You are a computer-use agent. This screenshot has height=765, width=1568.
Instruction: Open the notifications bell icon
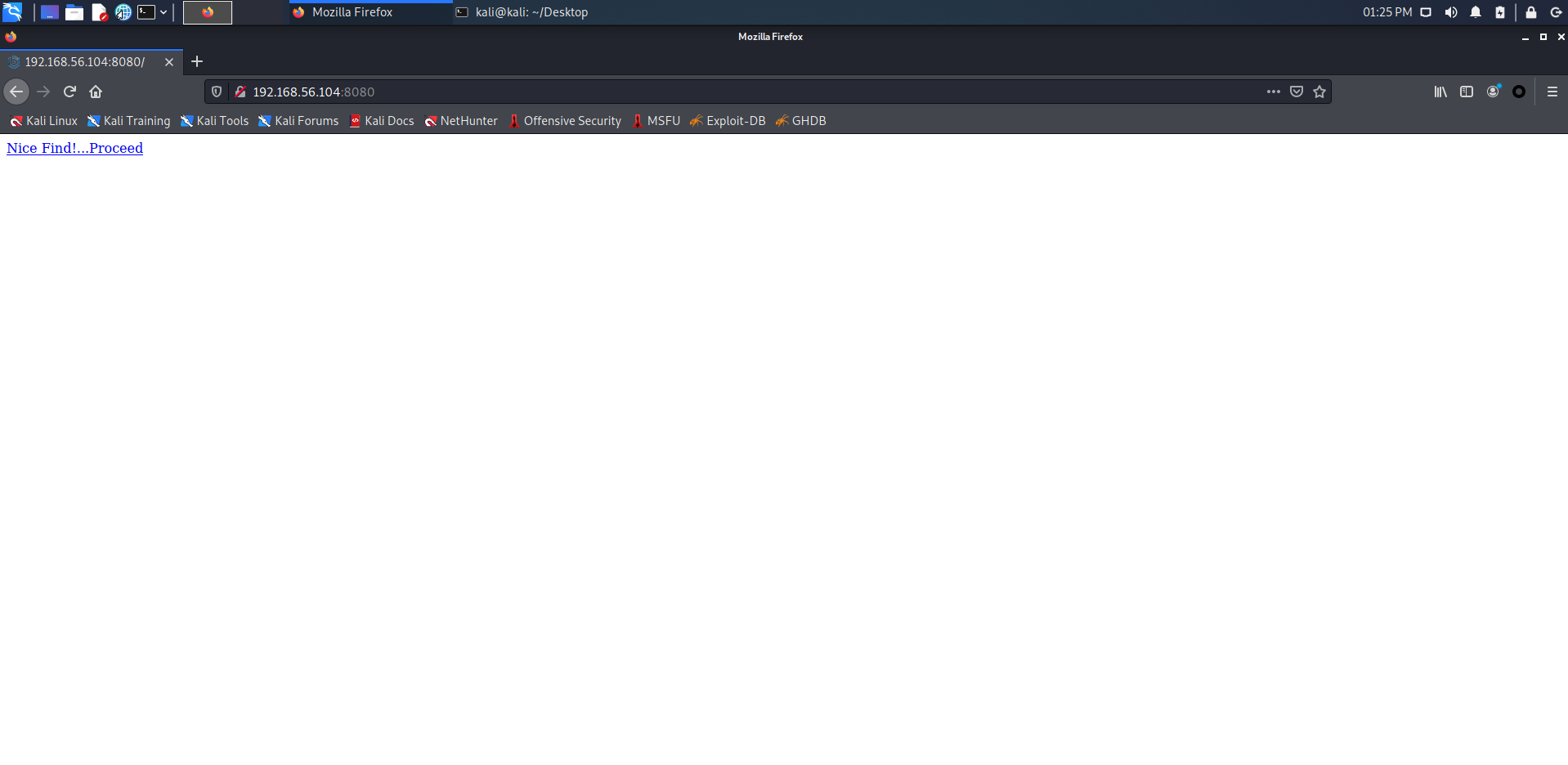(x=1476, y=12)
